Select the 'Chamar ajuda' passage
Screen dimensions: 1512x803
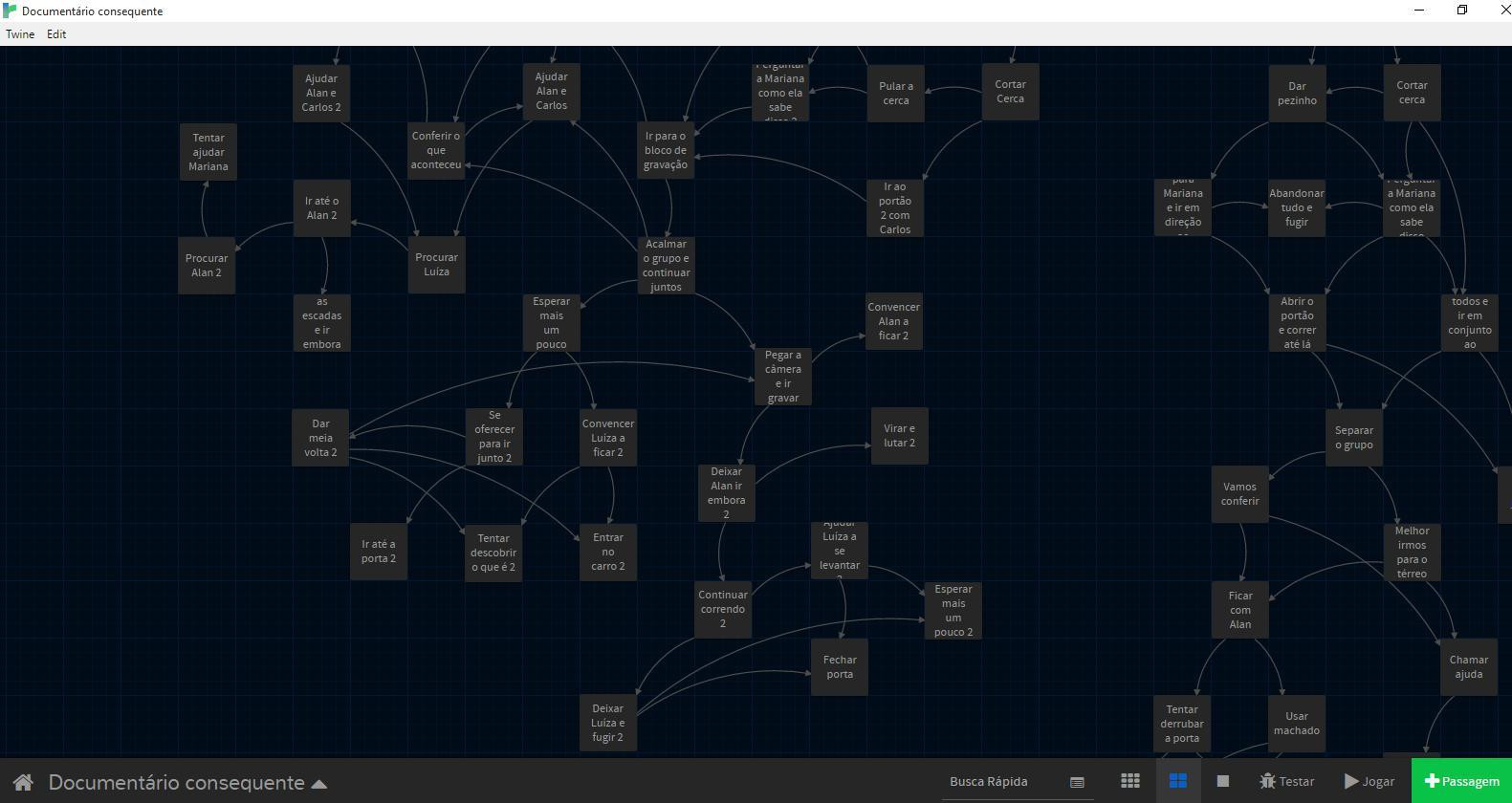pos(1469,667)
